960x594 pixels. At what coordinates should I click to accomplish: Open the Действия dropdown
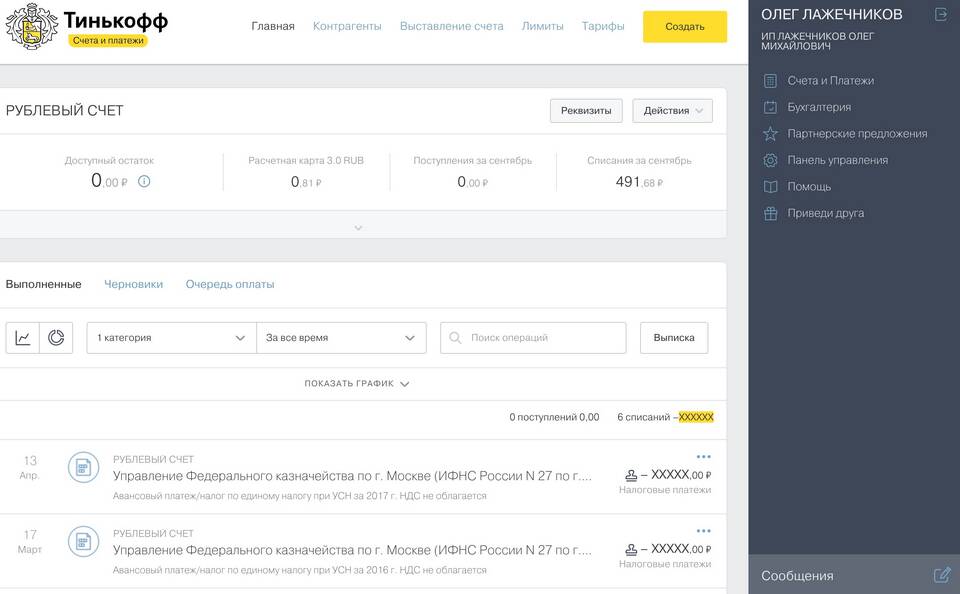(x=672, y=111)
